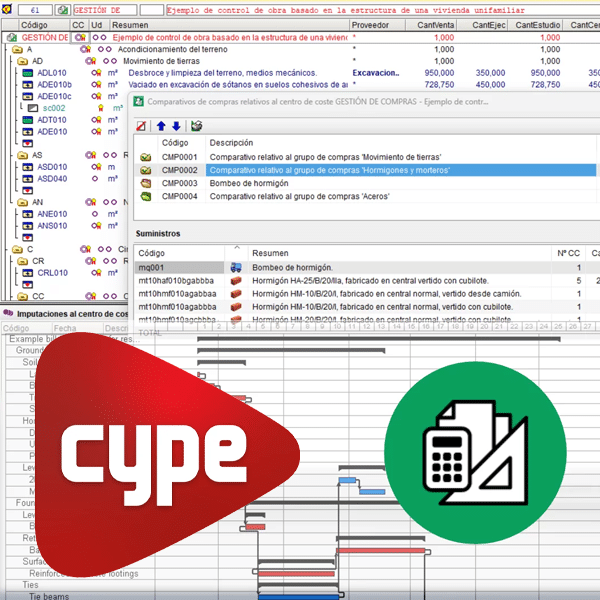
Task: Click the folder icon of chapter C
Action: coord(17,249)
